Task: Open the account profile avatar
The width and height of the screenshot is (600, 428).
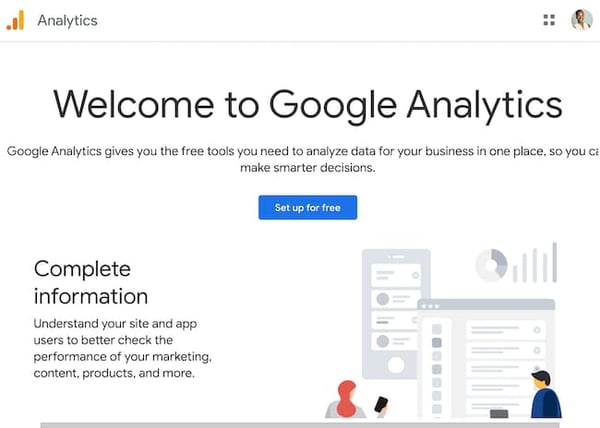Action: (581, 20)
